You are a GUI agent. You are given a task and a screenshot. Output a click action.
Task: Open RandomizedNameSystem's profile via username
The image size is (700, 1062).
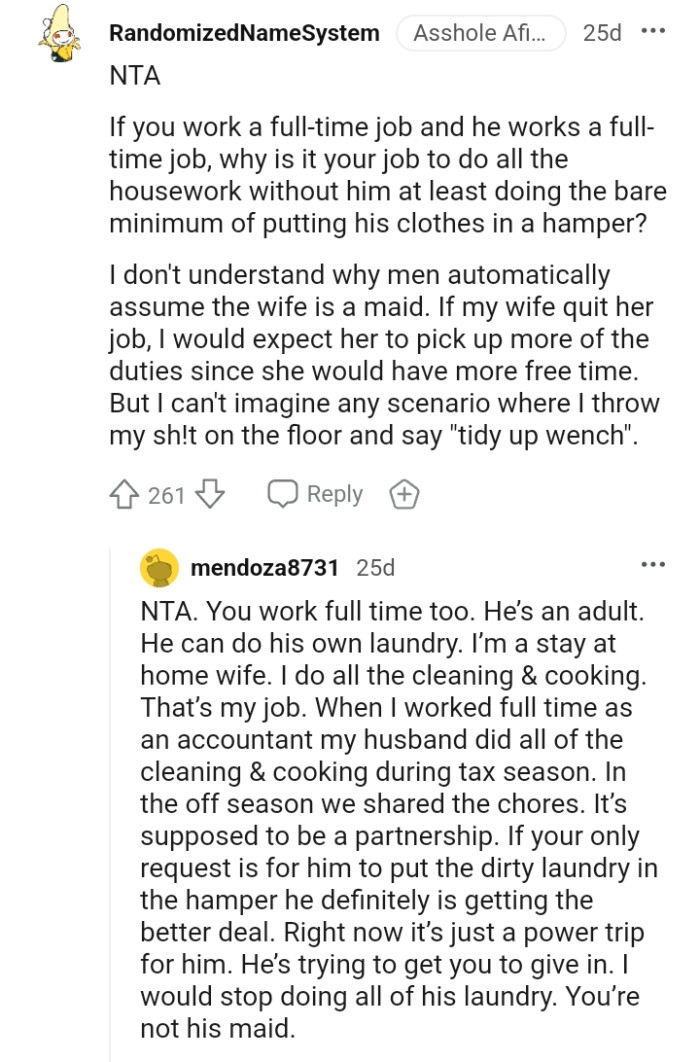(x=243, y=31)
